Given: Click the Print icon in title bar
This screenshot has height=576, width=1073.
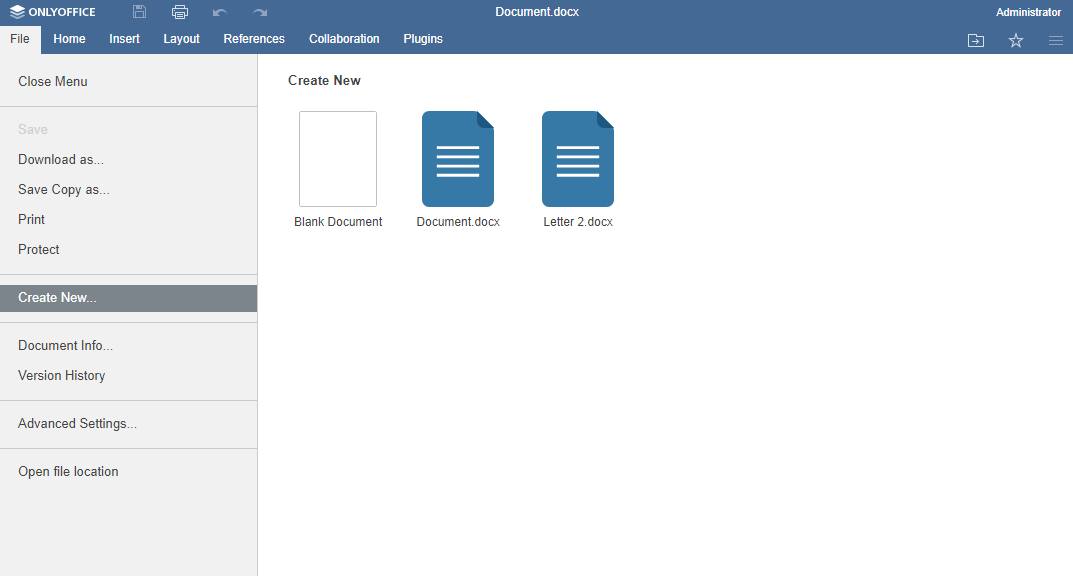Looking at the screenshot, I should click(x=180, y=12).
